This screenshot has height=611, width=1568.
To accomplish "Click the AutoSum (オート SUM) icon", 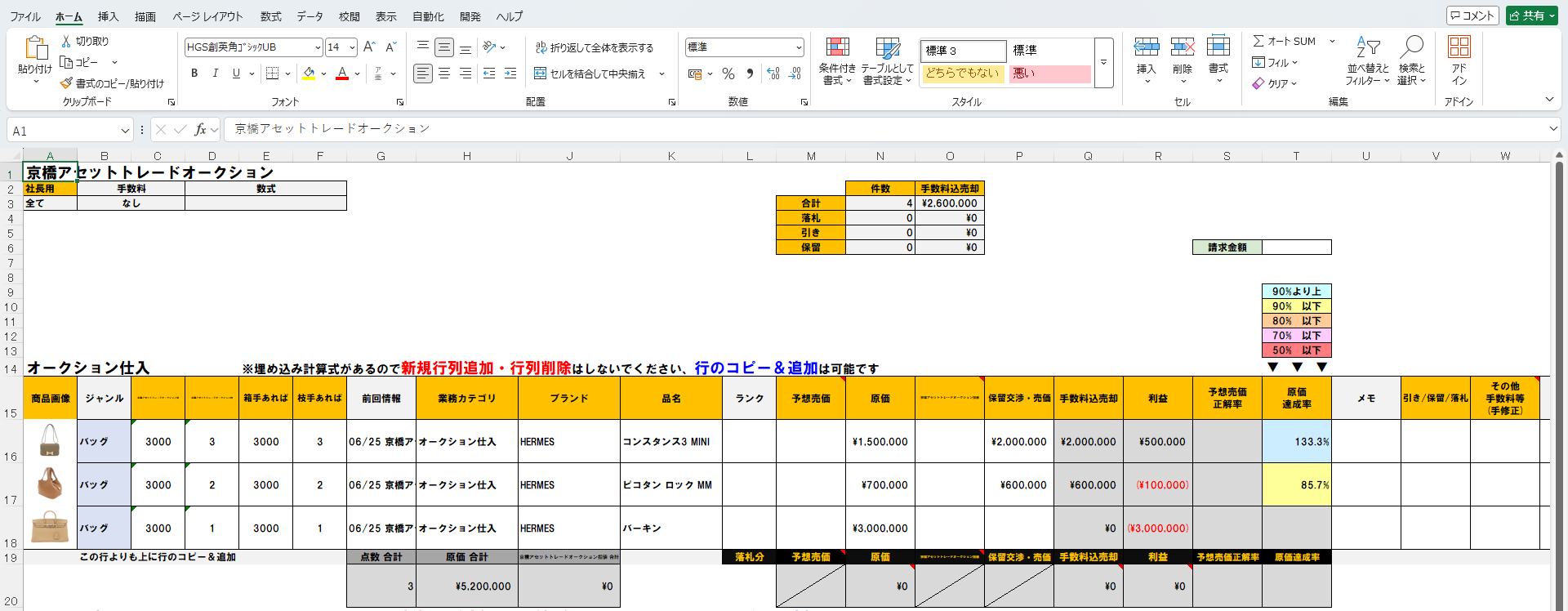I will coord(1258,41).
